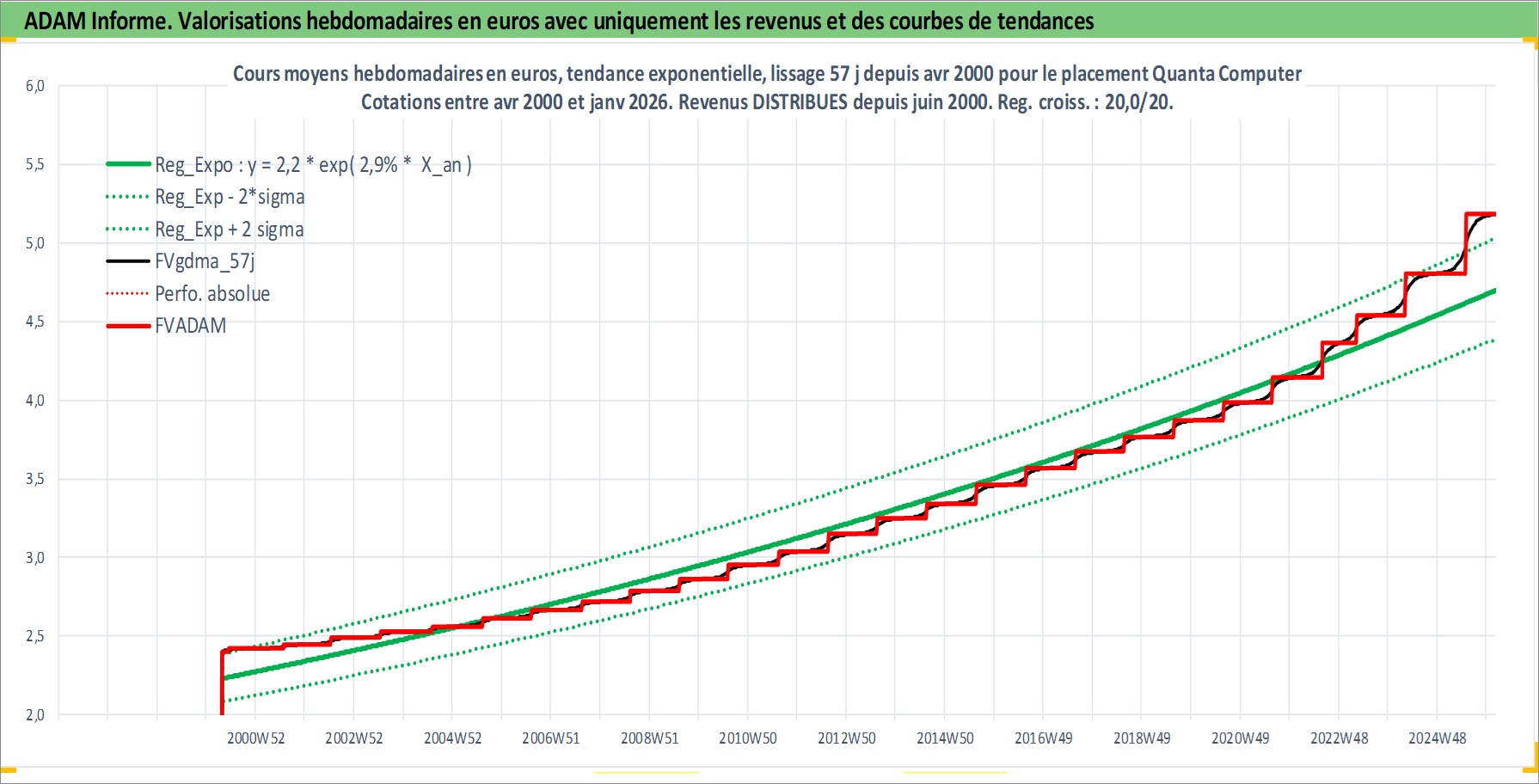This screenshot has width=1539, height=784.
Task: Click the '2024W48' horizontal axis label
Action: 1438,738
